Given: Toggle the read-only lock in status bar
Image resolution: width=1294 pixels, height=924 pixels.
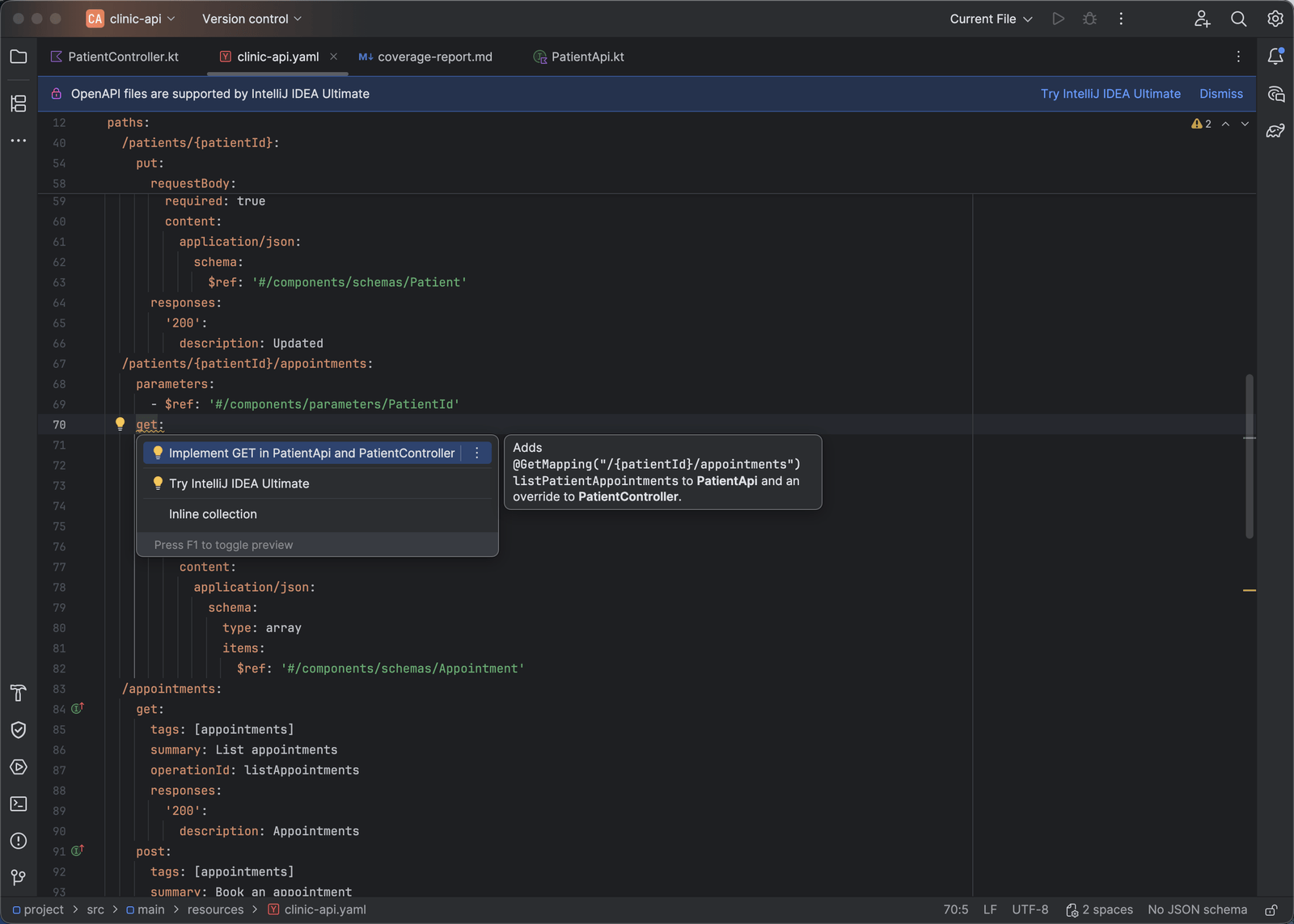Looking at the screenshot, I should (1271, 910).
